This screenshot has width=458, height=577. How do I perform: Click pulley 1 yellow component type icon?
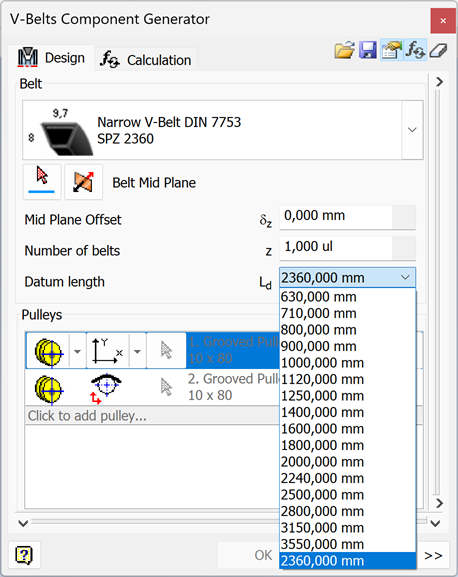(x=49, y=352)
